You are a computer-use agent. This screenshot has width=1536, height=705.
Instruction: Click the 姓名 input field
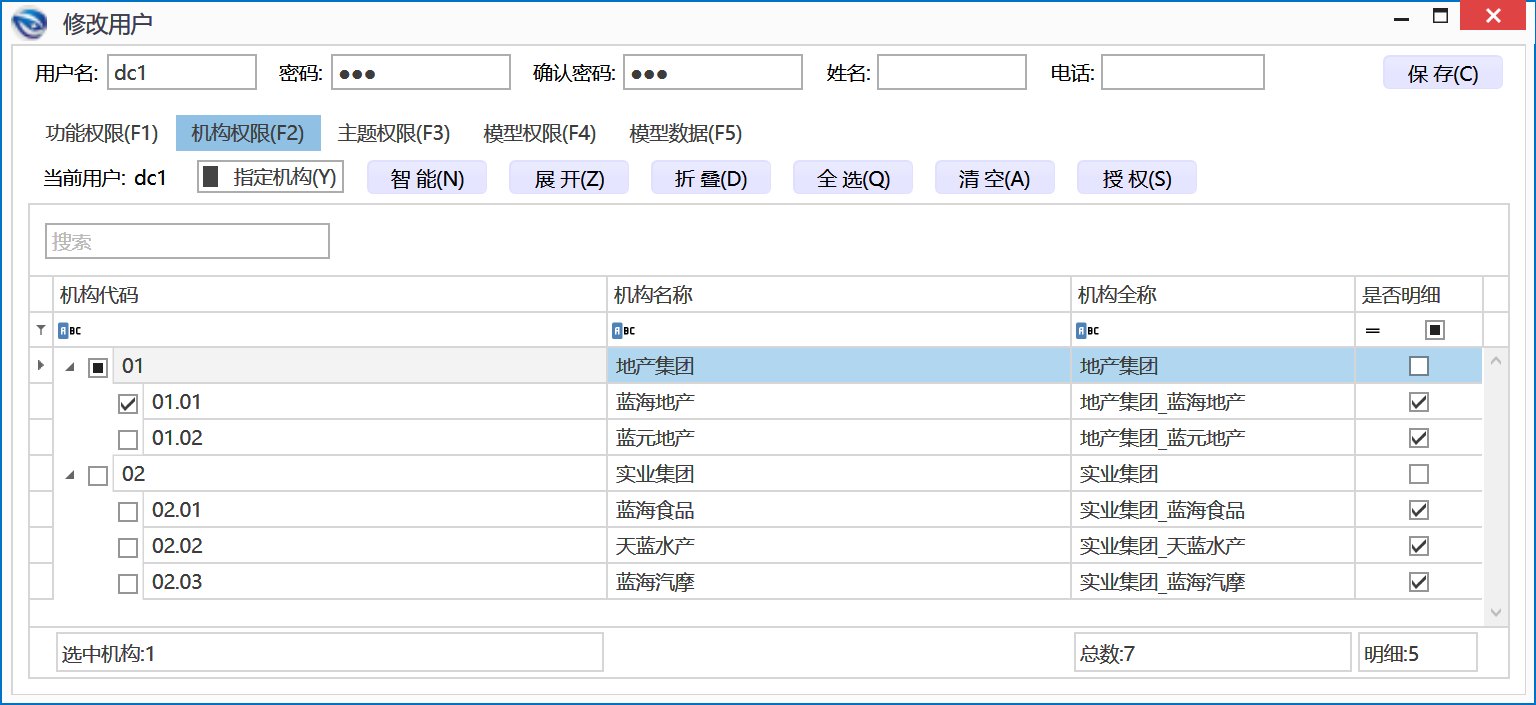coord(952,72)
